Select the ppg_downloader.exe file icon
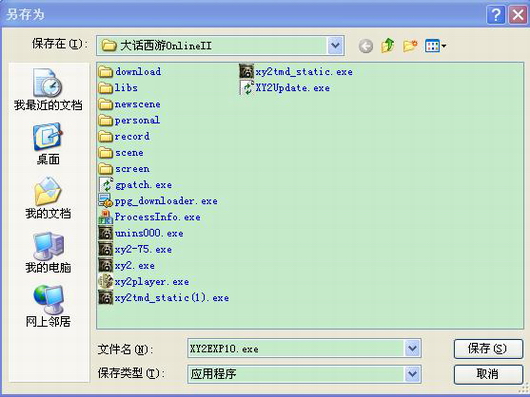The image size is (530, 397). (105, 201)
